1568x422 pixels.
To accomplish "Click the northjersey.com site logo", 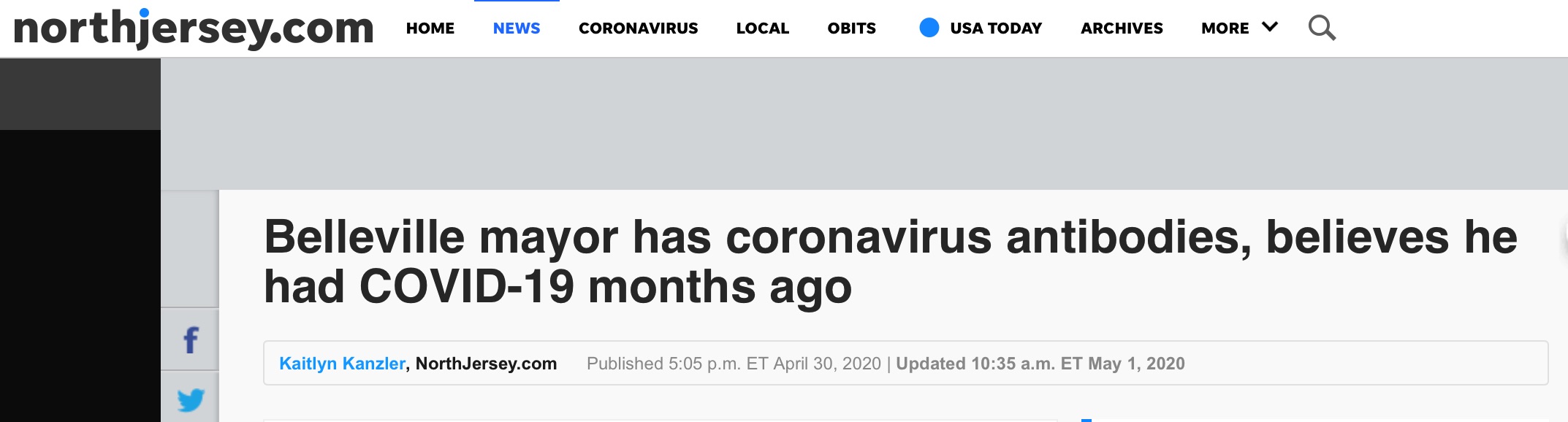I will 194,28.
